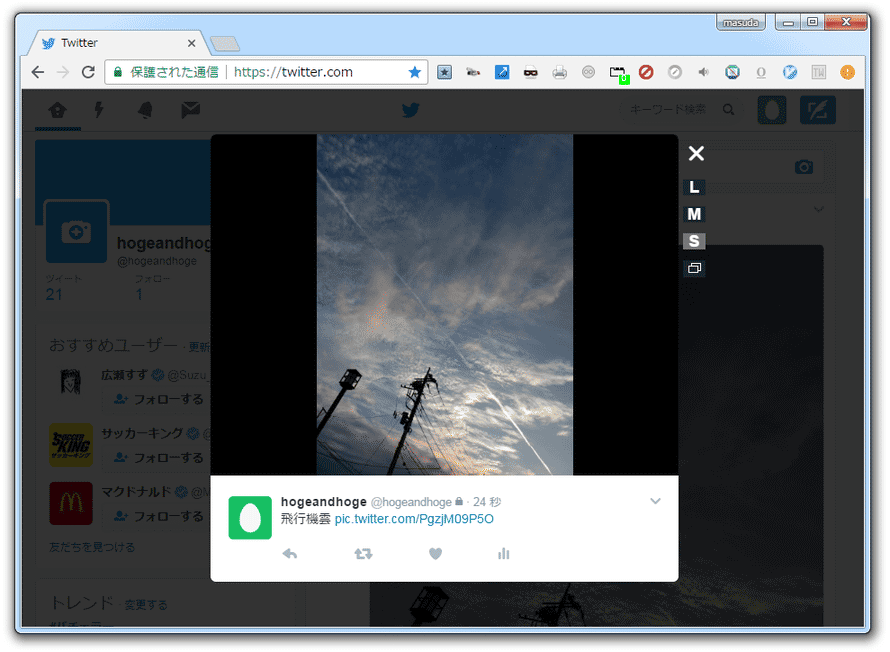Image resolution: width=890 pixels, height=652 pixels.
Task: Click the contrail sky photo in the viewer
Action: tap(445, 304)
